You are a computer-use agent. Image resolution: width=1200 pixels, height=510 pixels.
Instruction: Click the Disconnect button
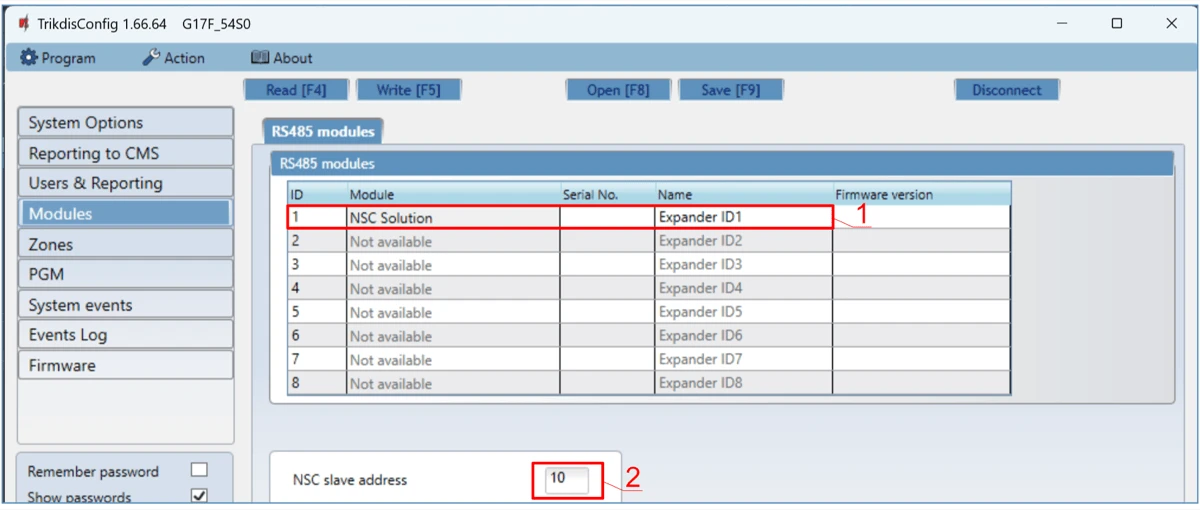(x=1006, y=90)
